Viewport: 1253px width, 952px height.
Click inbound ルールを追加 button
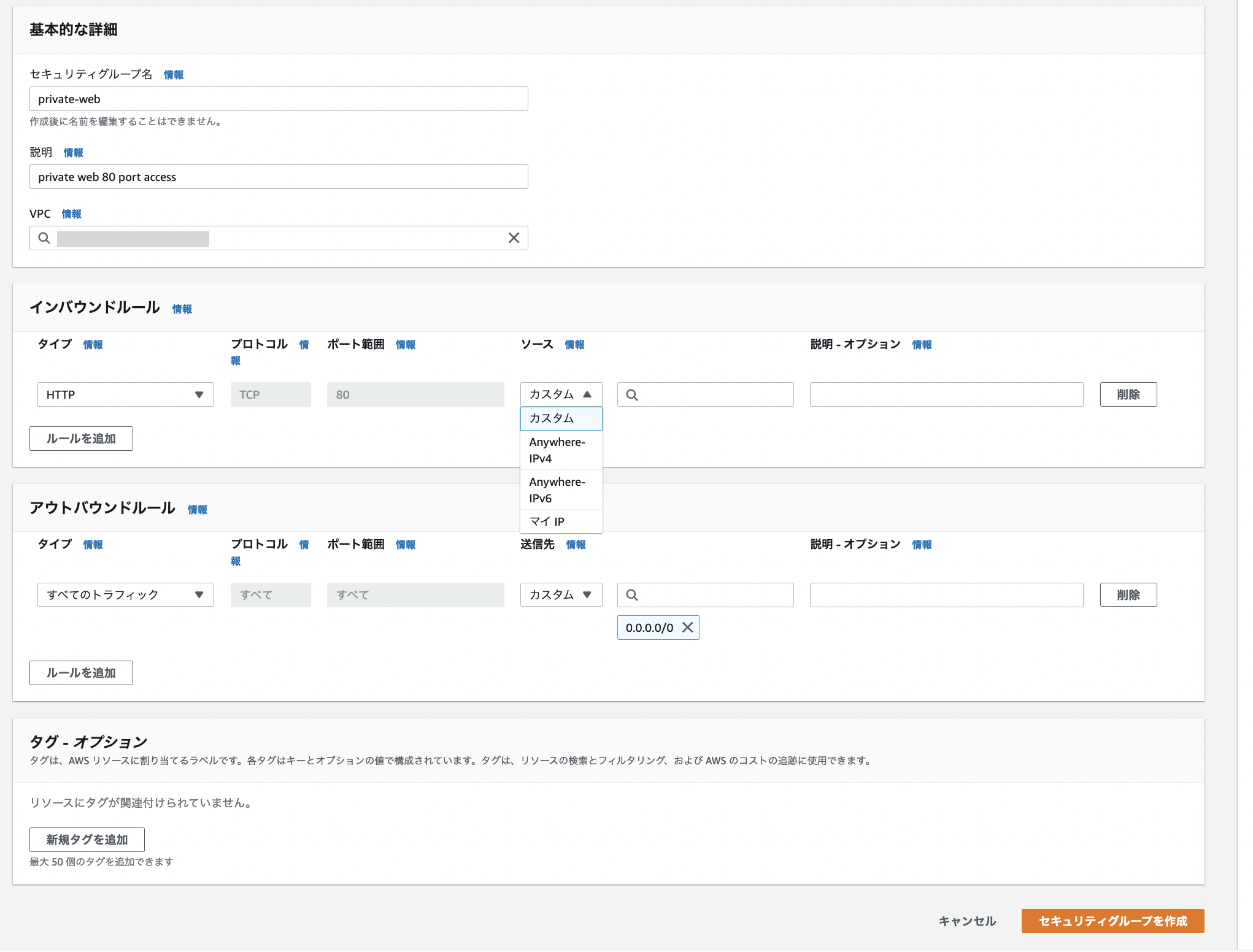[81, 439]
